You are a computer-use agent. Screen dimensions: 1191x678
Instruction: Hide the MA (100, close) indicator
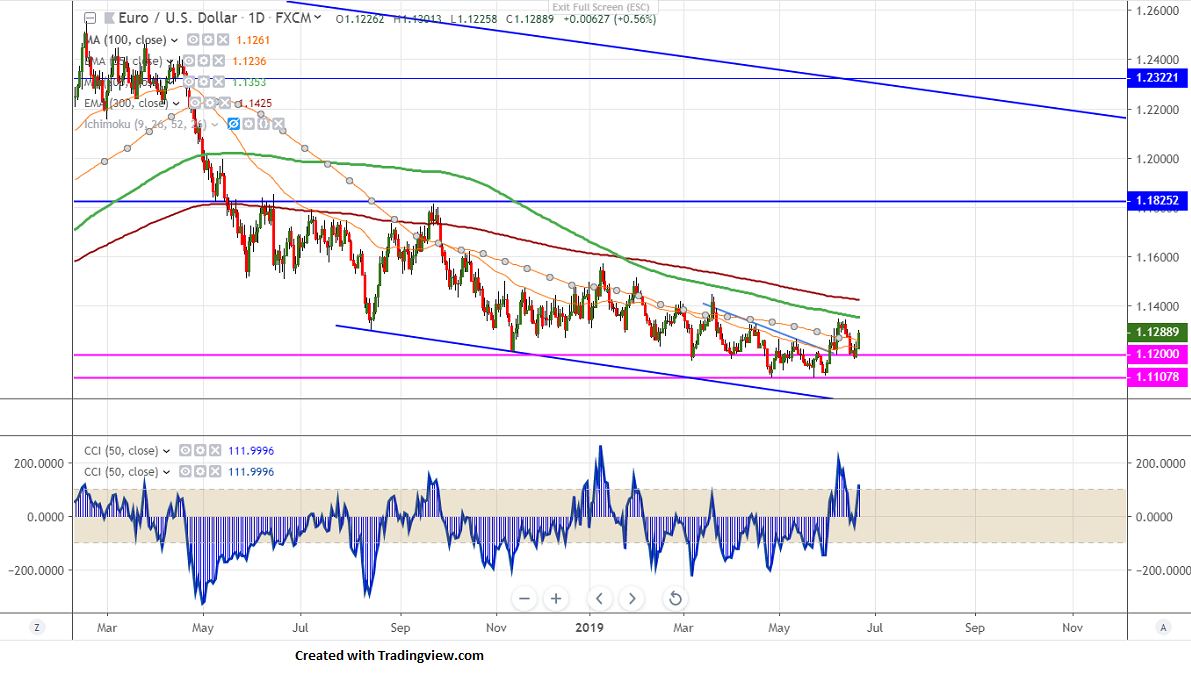pyautogui.click(x=193, y=40)
